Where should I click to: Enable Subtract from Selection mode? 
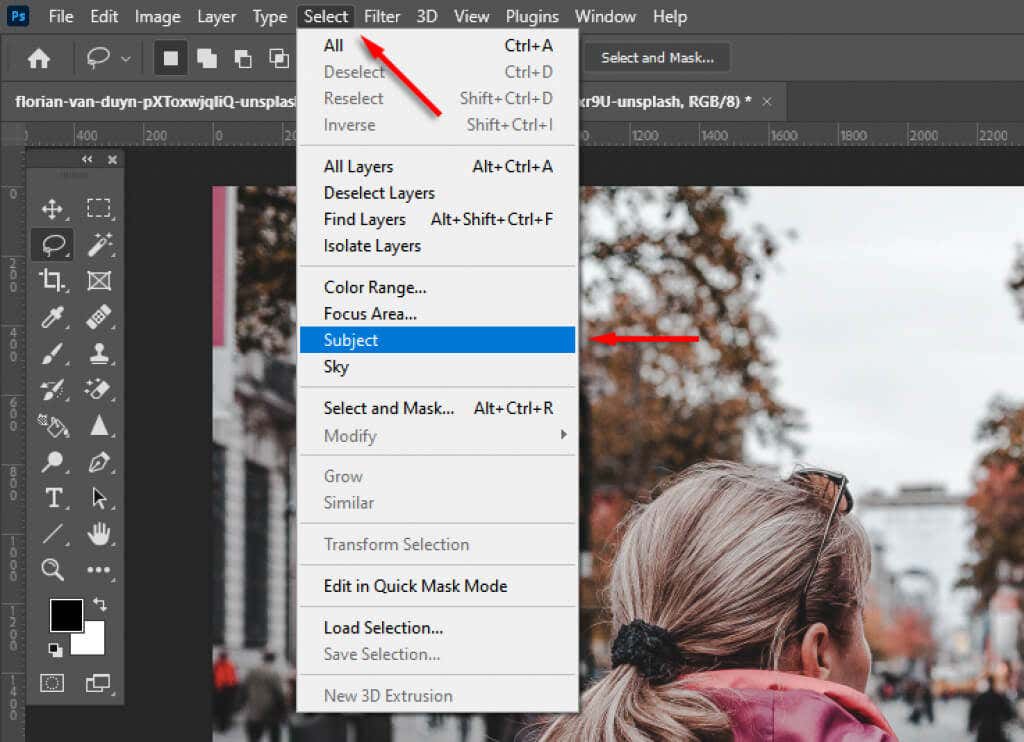[243, 58]
